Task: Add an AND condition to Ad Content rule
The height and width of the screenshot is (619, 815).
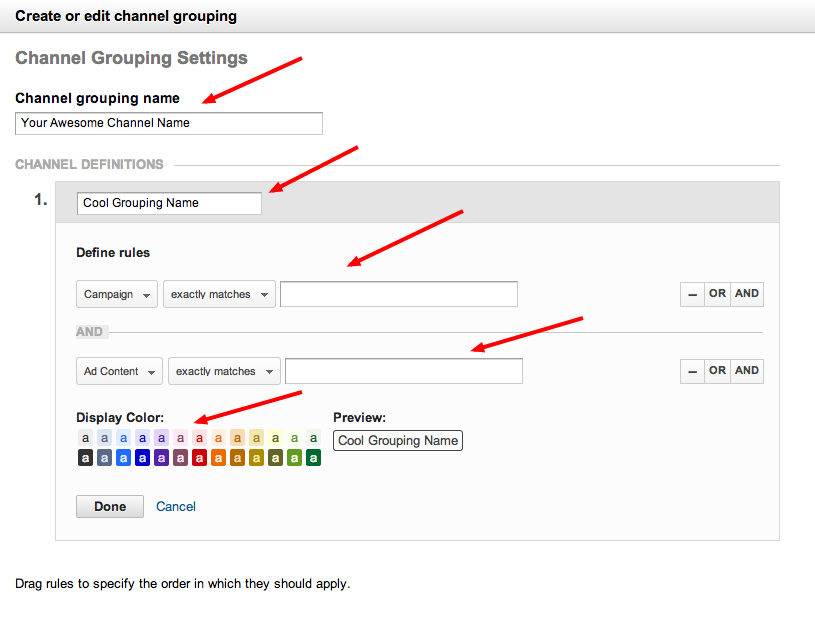Action: tap(747, 371)
